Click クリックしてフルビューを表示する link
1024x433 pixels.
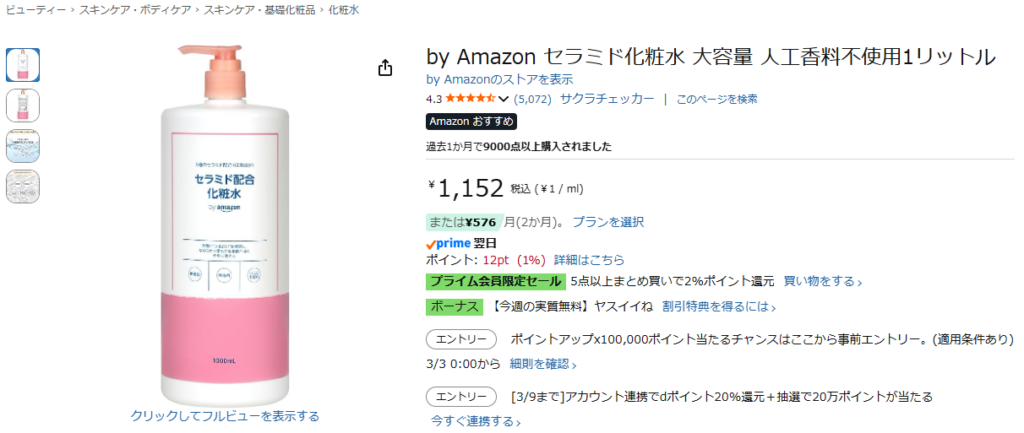225,416
